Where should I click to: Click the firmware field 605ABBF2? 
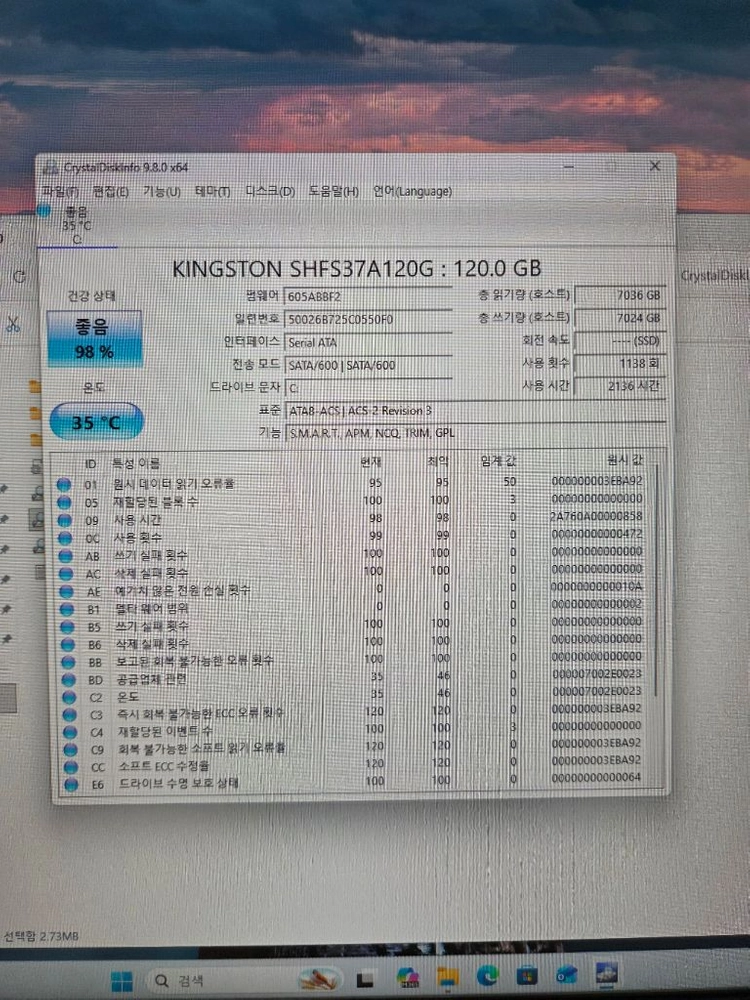pyautogui.click(x=368, y=297)
